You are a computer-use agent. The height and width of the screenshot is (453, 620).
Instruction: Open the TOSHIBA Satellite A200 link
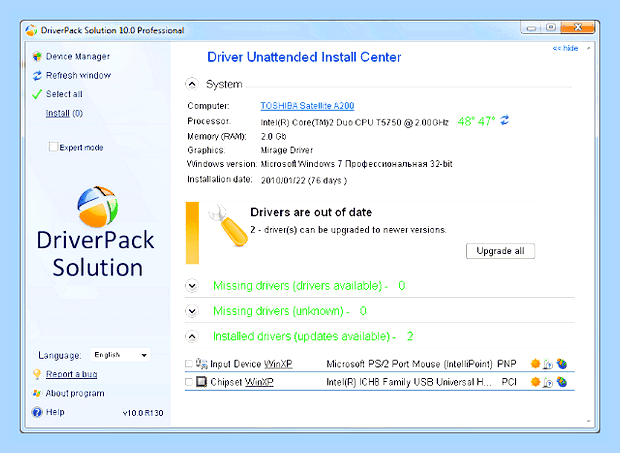pyautogui.click(x=307, y=106)
